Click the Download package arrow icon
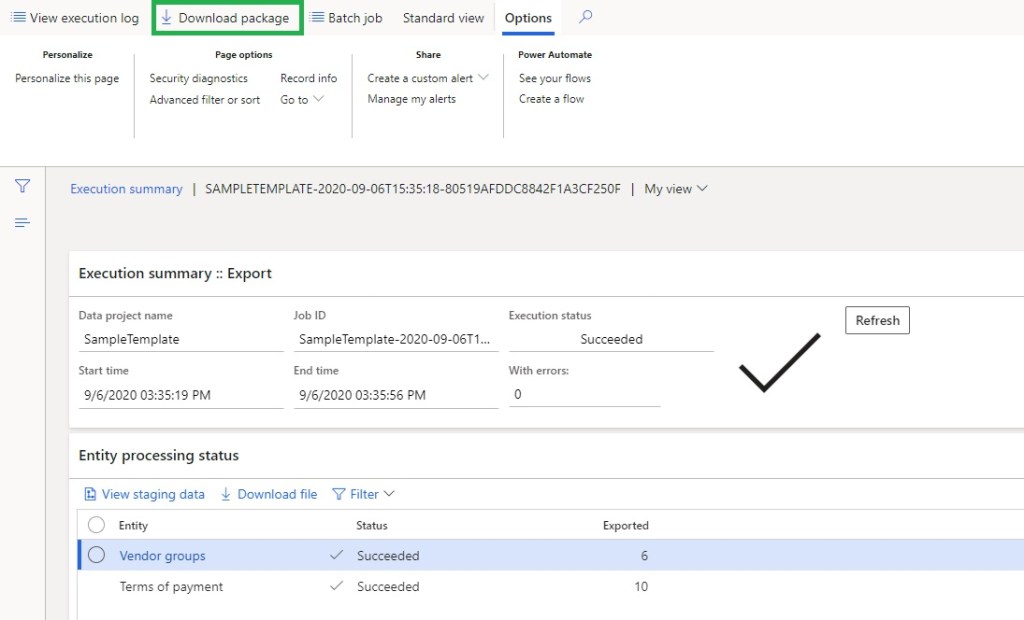 167,18
